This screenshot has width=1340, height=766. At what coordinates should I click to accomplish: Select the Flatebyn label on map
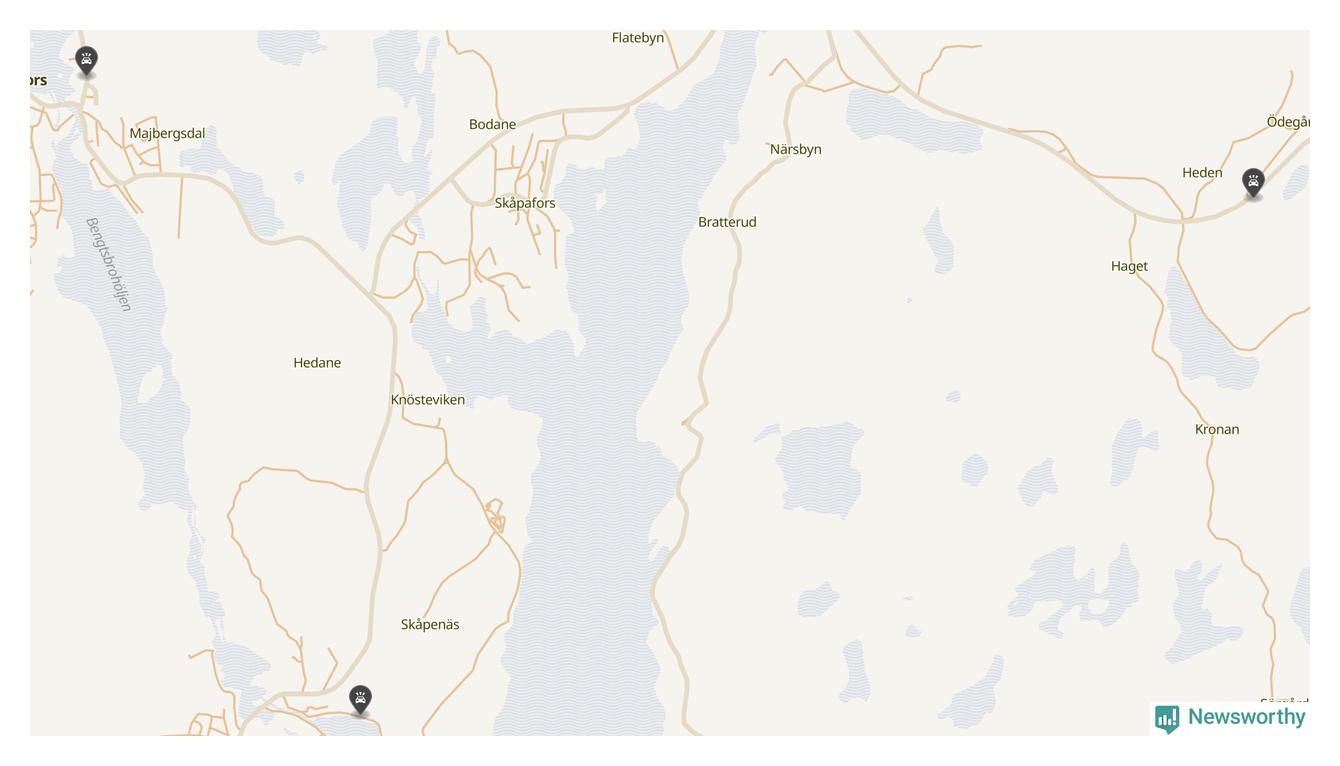[638, 38]
